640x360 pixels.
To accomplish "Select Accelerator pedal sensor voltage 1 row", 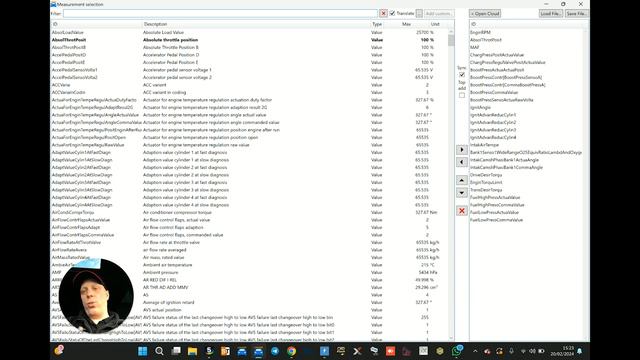I will click(249, 70).
